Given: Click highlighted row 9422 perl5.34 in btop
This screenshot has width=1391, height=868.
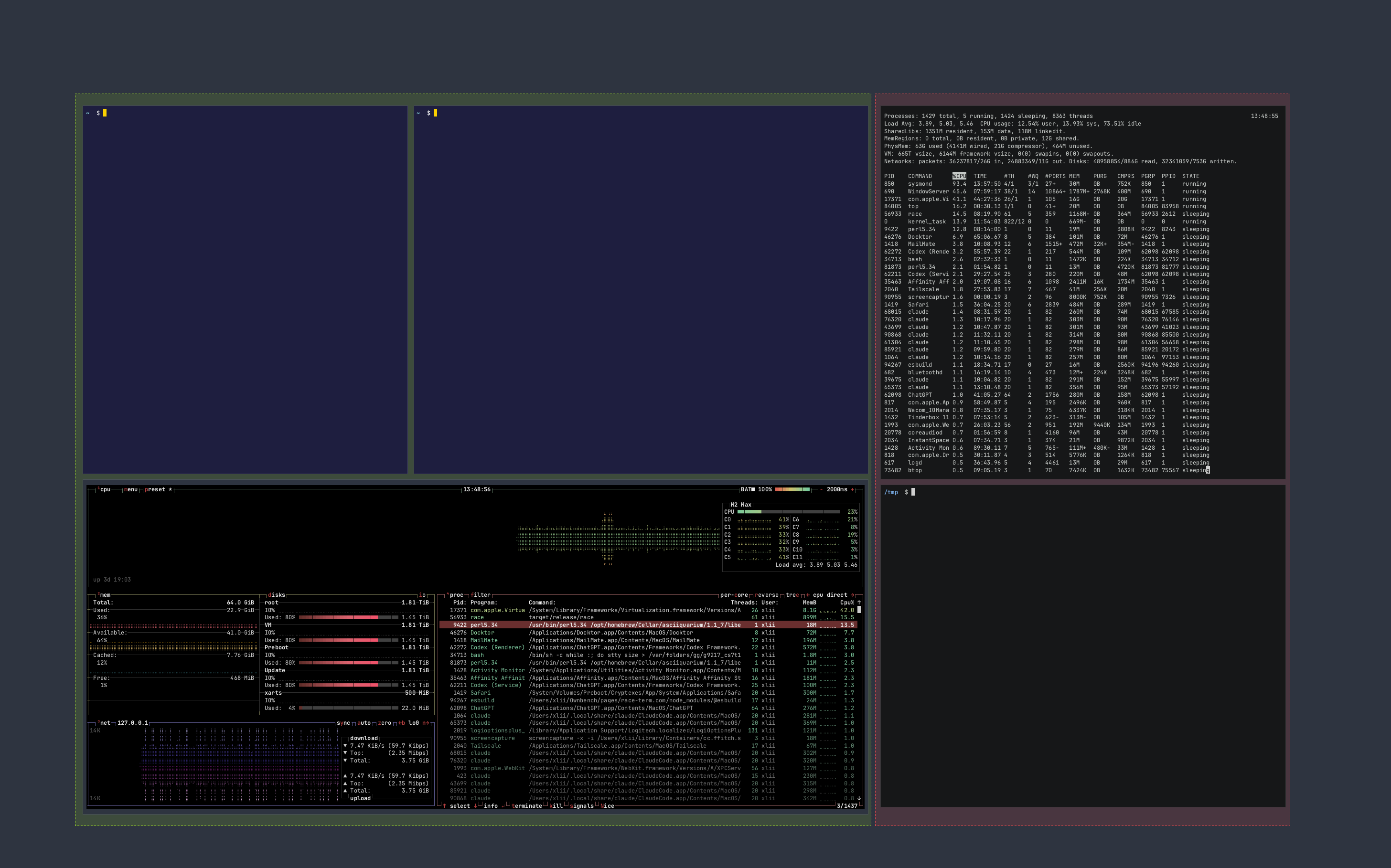Looking at the screenshot, I should coord(648,625).
